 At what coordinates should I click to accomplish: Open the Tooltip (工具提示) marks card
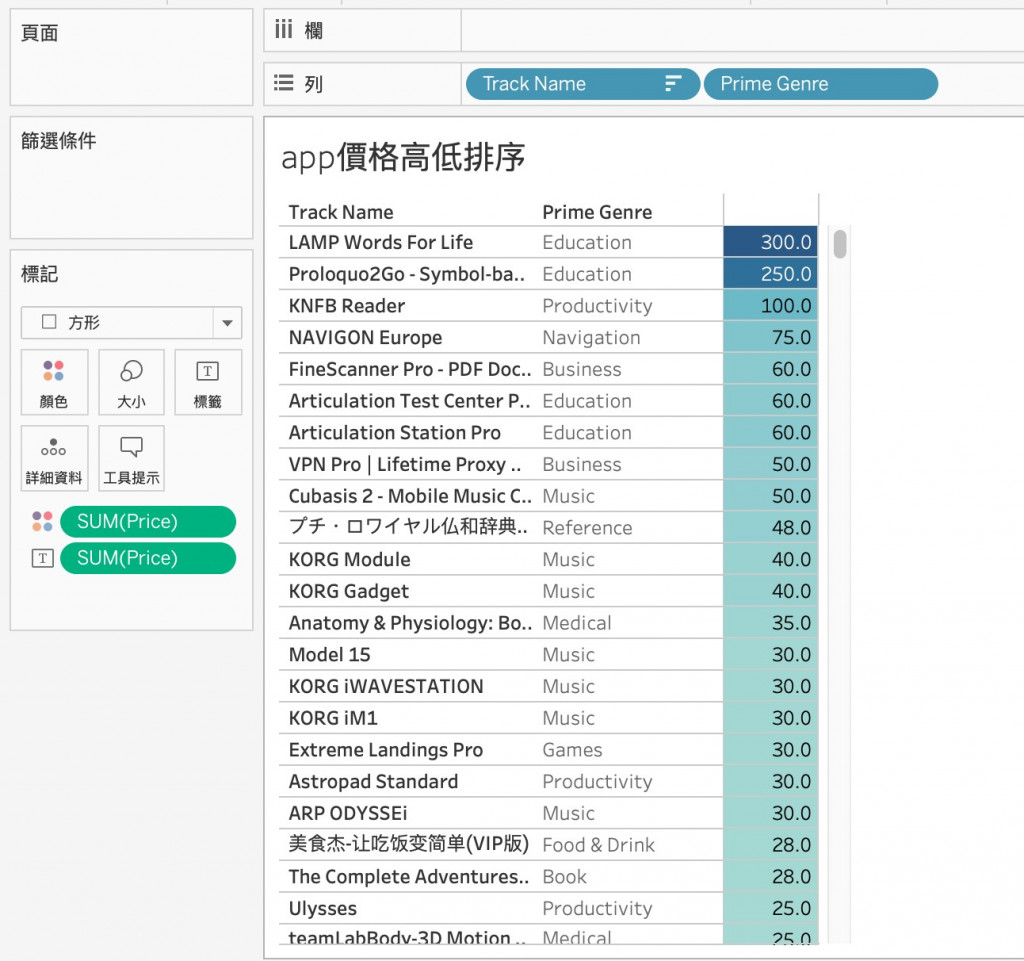[x=131, y=458]
